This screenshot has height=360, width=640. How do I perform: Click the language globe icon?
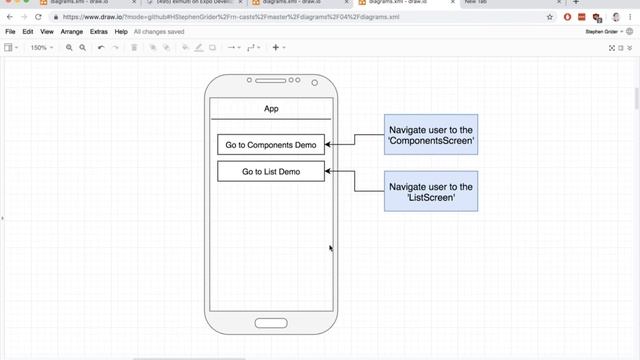click(x=629, y=31)
